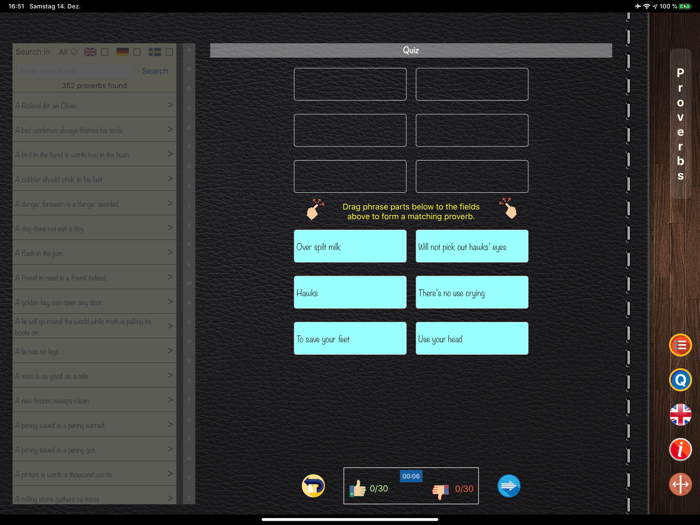Screen dimensions: 700x525
Task: Select "Will not pick out hawks' eyes" card
Action: (x=472, y=246)
